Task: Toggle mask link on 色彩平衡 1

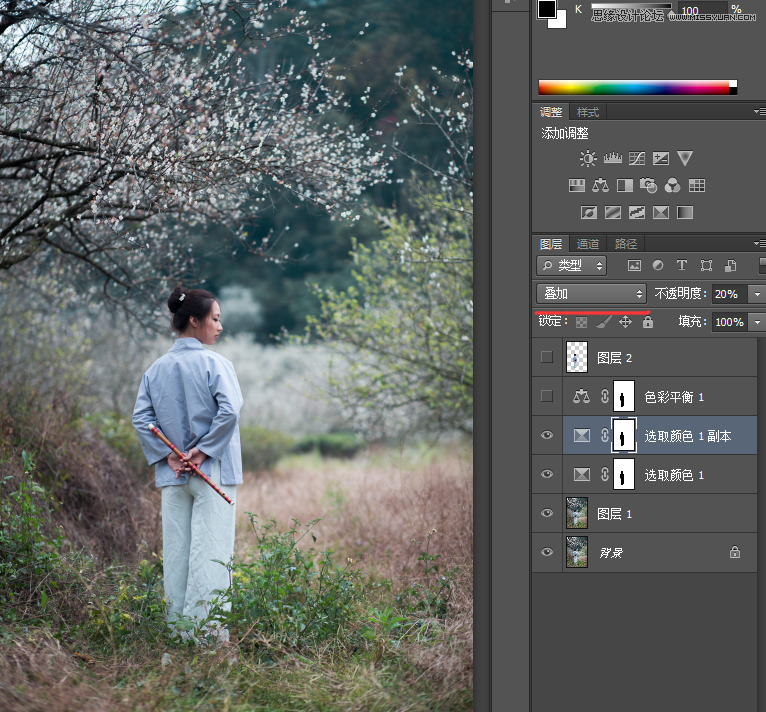Action: tap(605, 396)
